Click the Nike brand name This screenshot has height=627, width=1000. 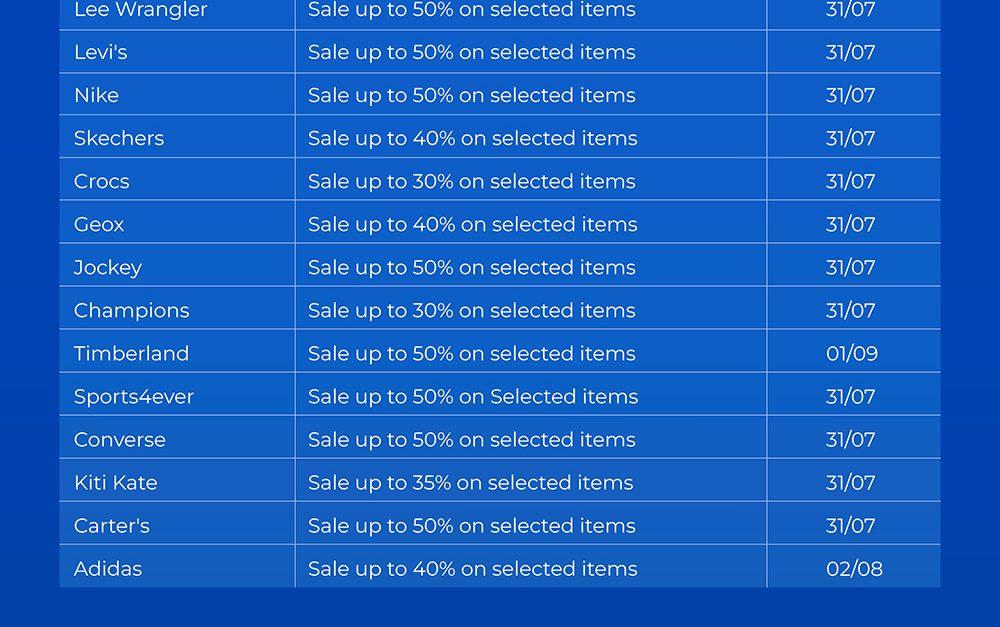click(x=97, y=95)
